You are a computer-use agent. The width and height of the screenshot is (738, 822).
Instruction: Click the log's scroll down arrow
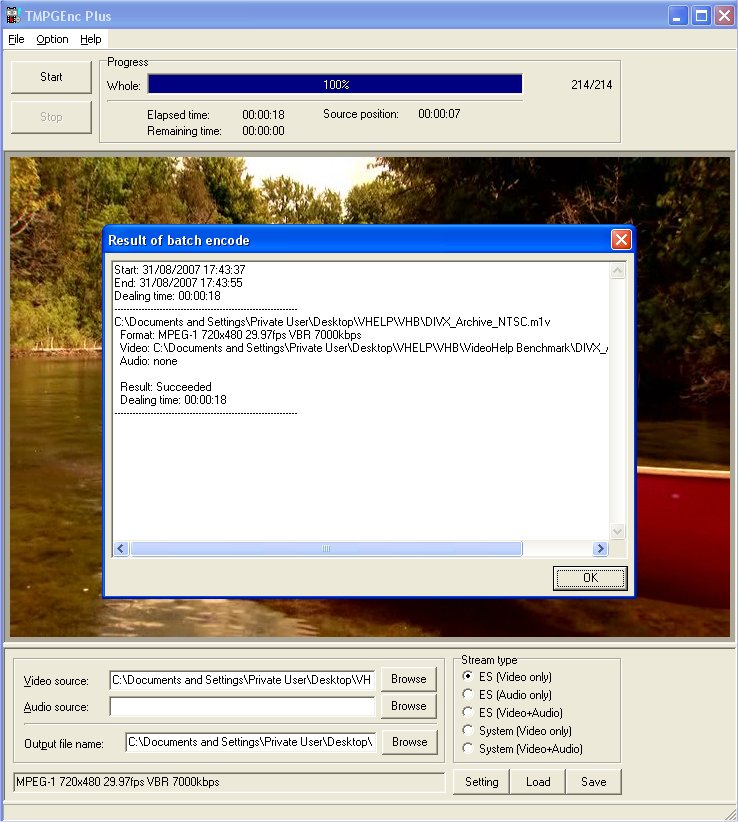tap(618, 531)
